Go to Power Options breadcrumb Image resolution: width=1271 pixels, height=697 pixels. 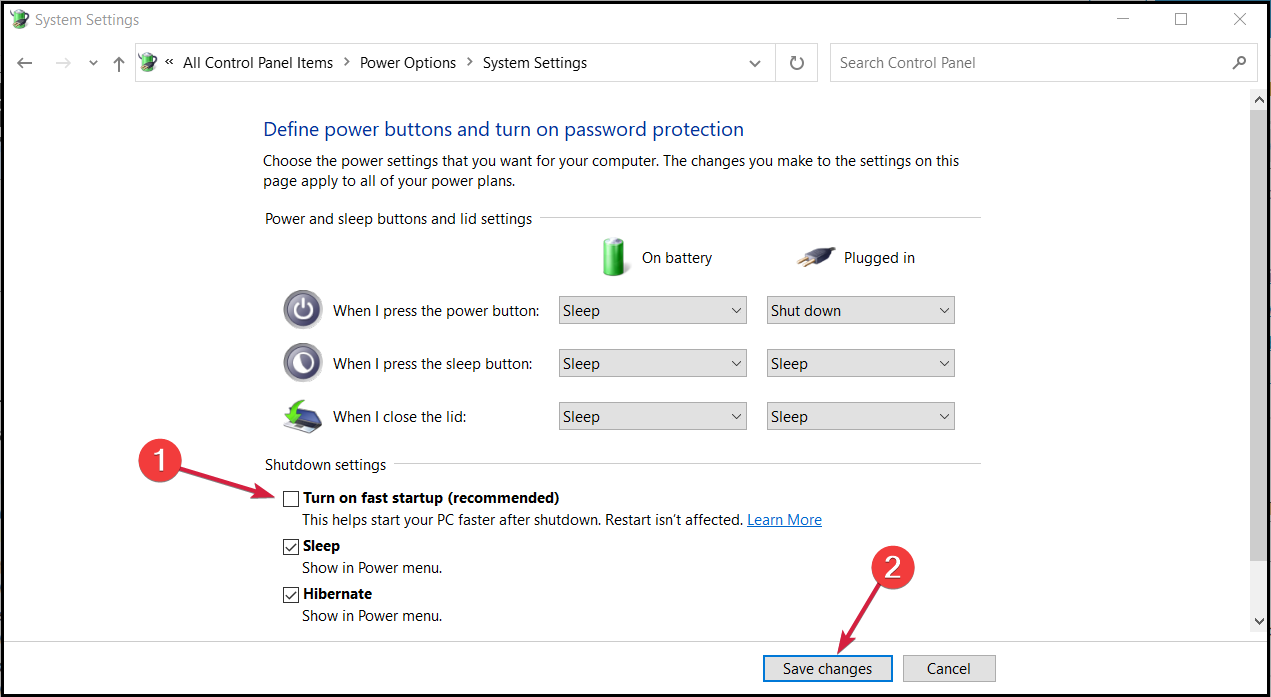tap(408, 63)
